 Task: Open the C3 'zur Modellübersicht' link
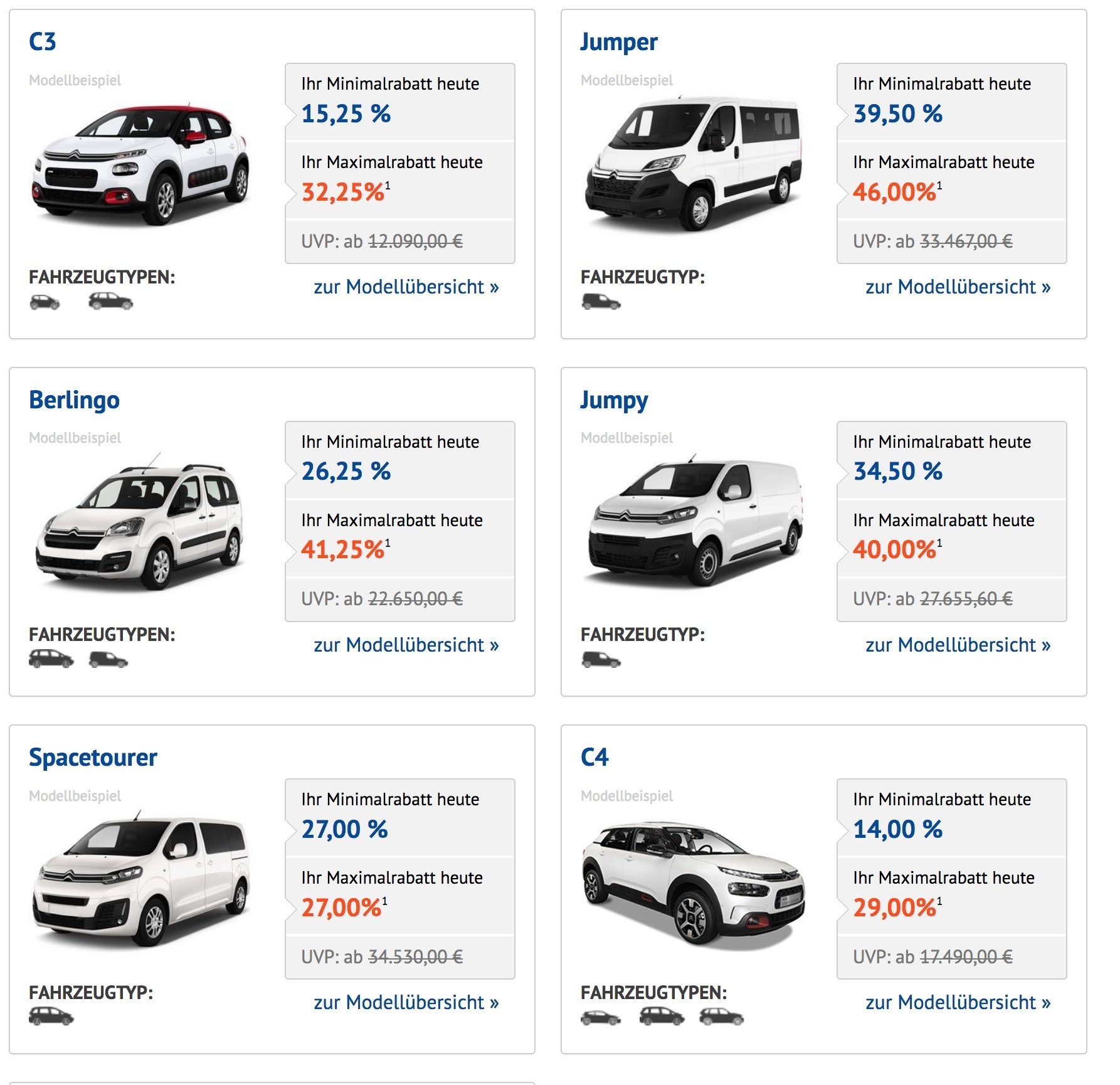click(406, 287)
